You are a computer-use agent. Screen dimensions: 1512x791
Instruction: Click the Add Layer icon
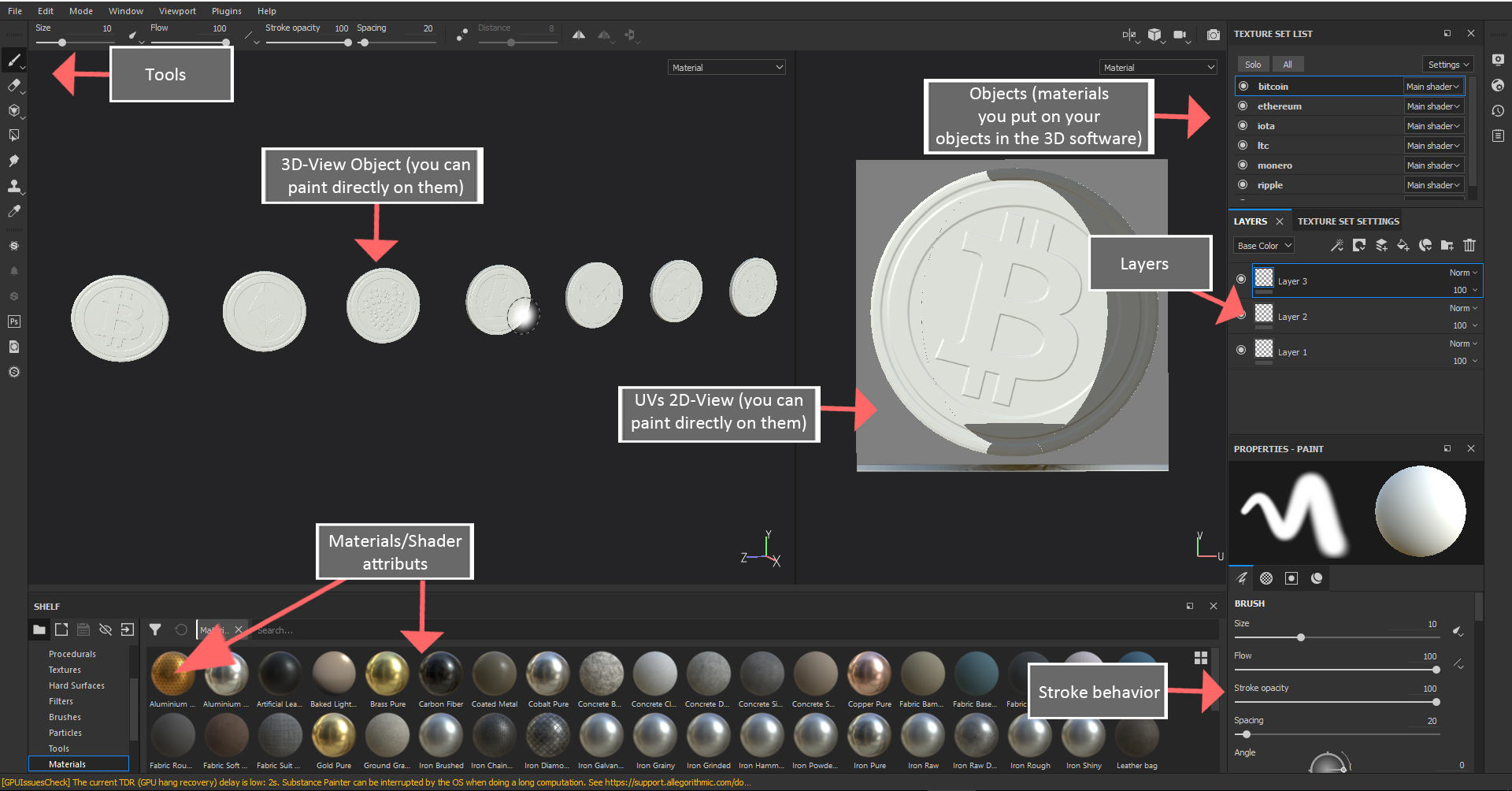pyautogui.click(x=1381, y=246)
